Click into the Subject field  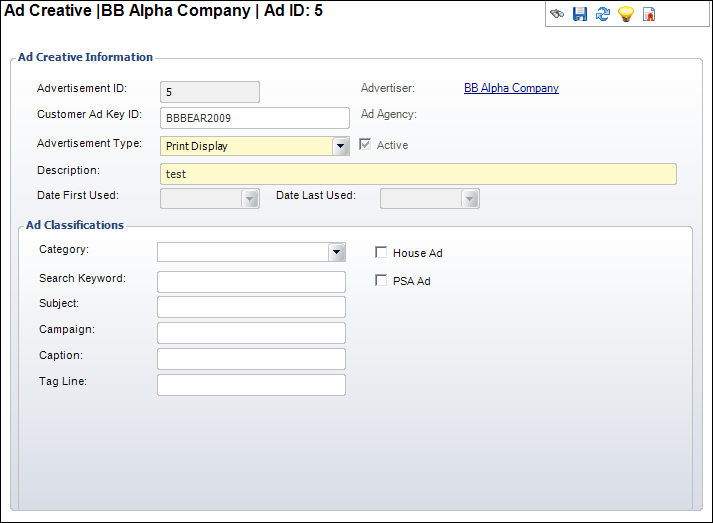click(251, 307)
